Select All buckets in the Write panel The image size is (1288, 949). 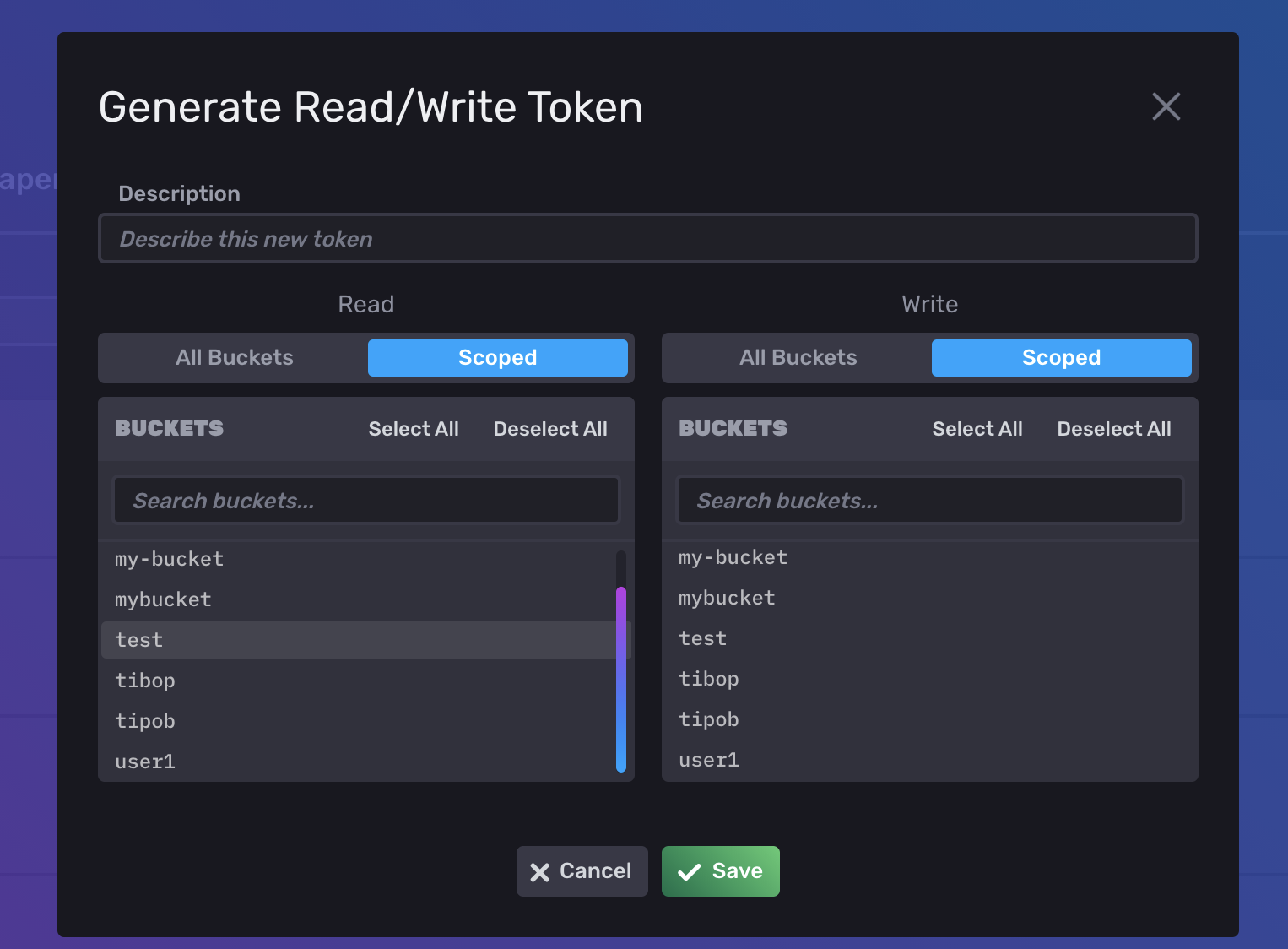click(977, 428)
